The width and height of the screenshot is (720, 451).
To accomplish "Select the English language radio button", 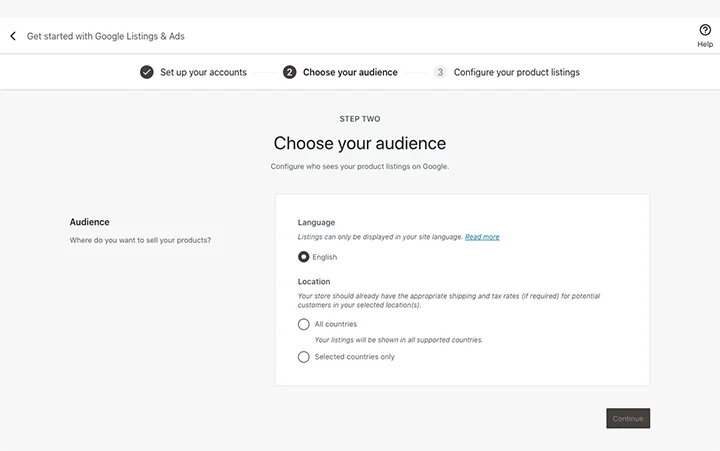I will click(304, 257).
